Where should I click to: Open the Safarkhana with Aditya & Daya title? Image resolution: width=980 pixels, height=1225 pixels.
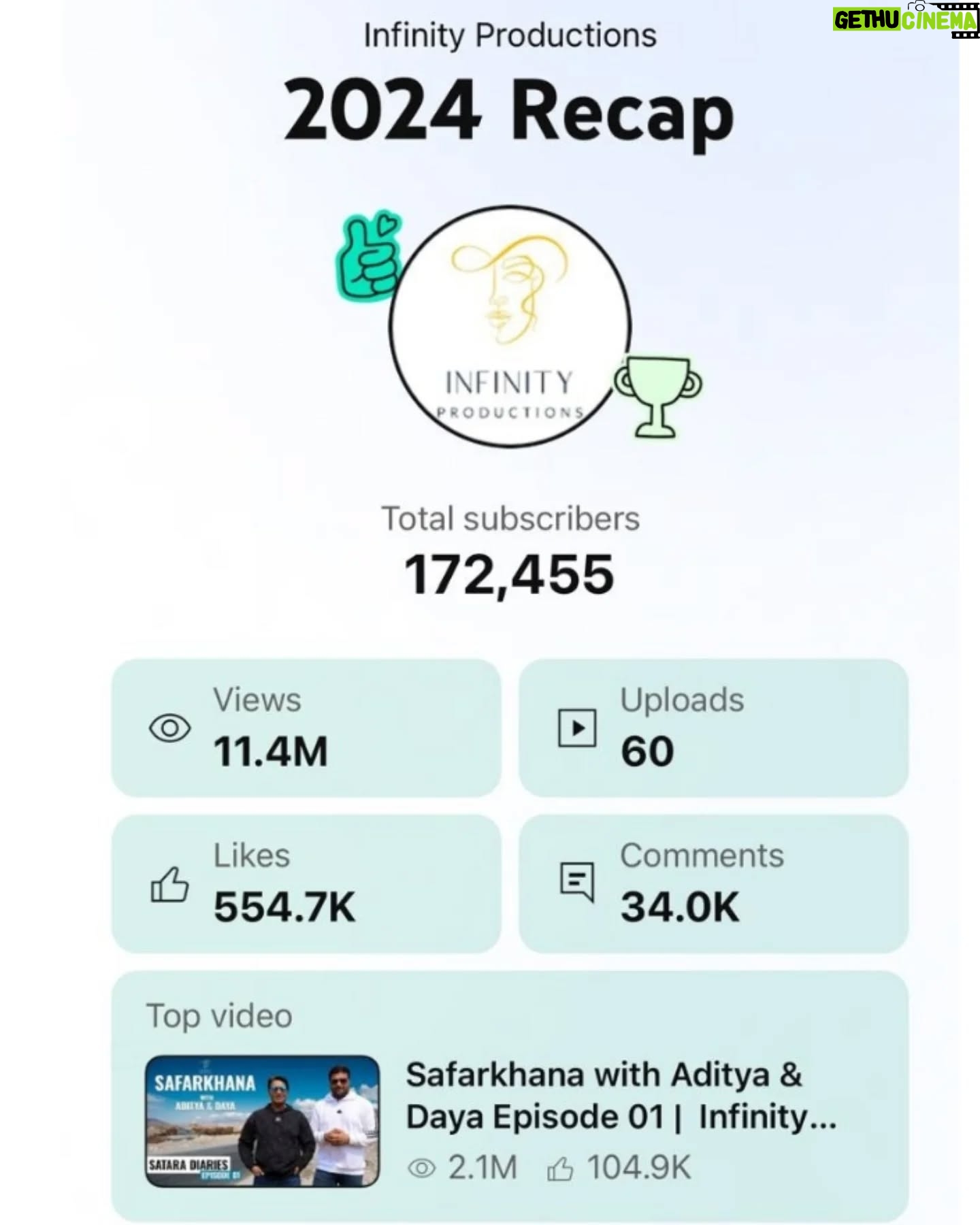[x=621, y=1096]
